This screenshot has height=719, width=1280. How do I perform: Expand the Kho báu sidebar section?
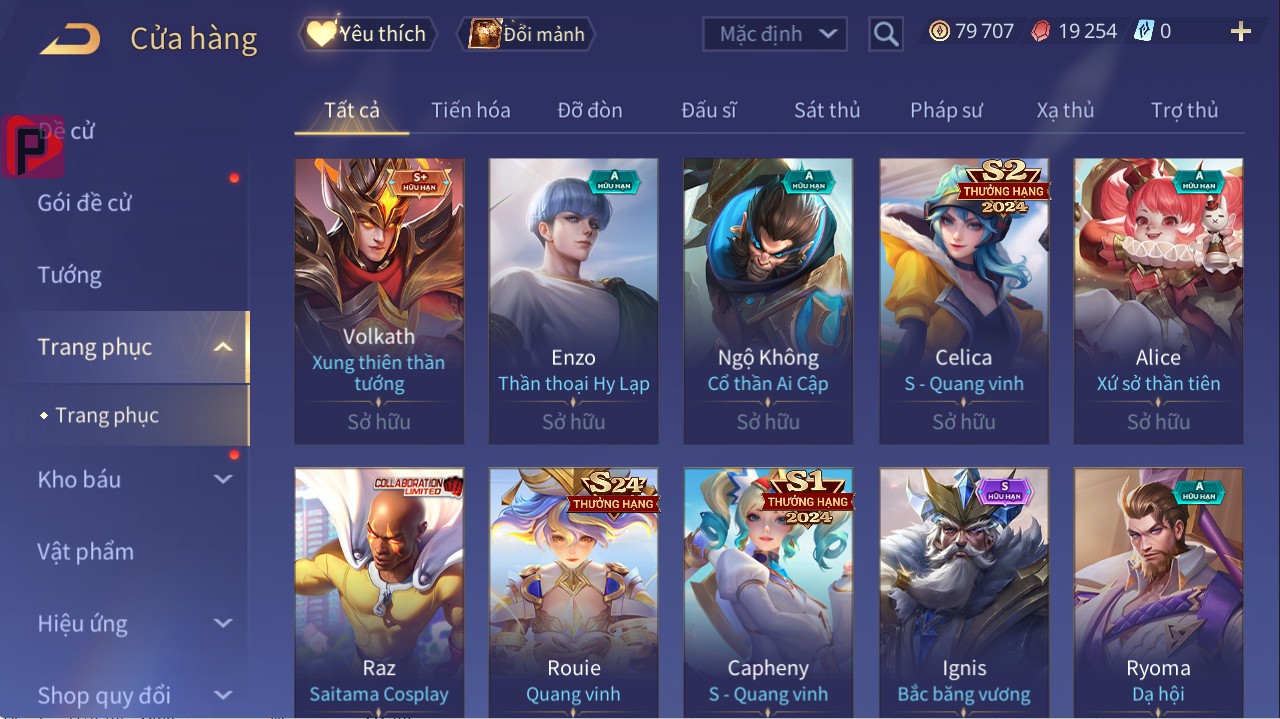[x=223, y=479]
